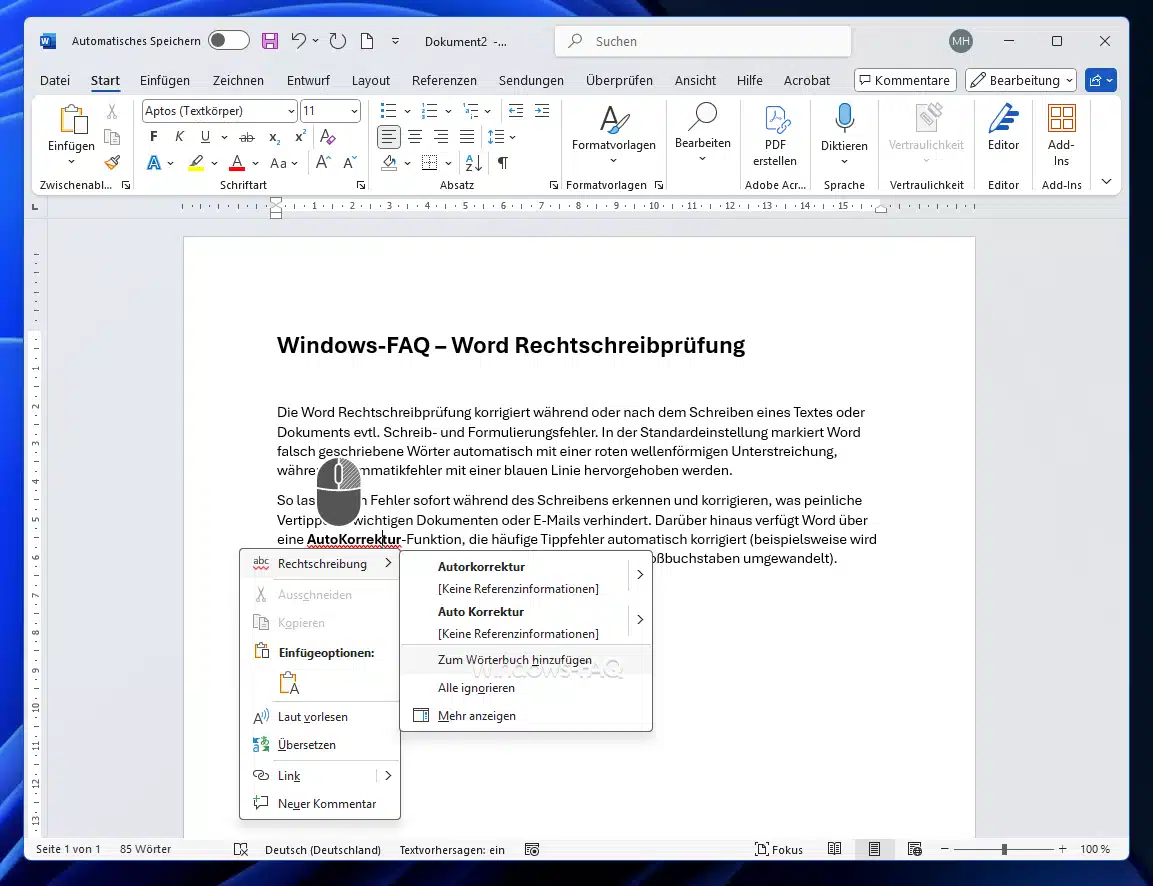Click the Save disk icon in title bar
Image resolution: width=1153 pixels, height=886 pixels.
point(270,41)
